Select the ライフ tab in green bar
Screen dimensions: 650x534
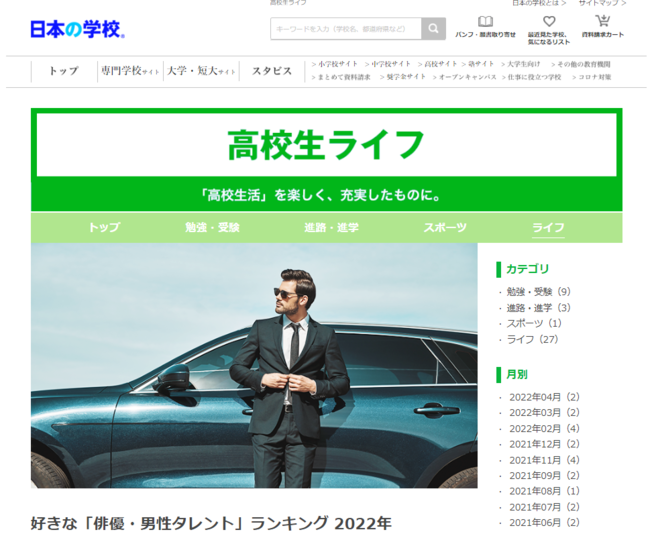[x=548, y=227]
